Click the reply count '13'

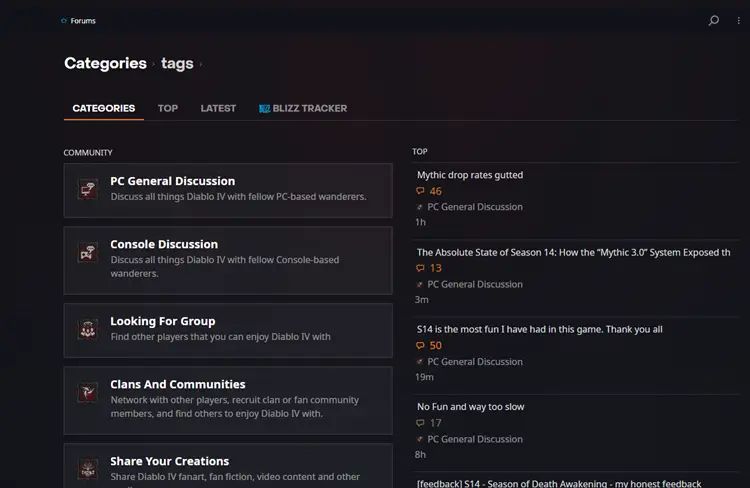435,268
